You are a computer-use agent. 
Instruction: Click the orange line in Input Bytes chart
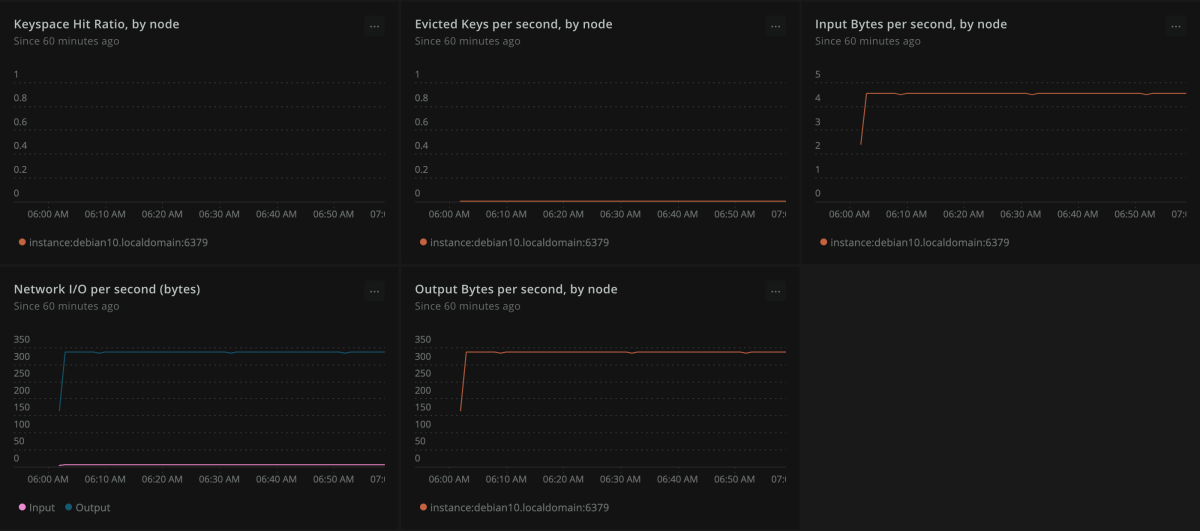1000,93
